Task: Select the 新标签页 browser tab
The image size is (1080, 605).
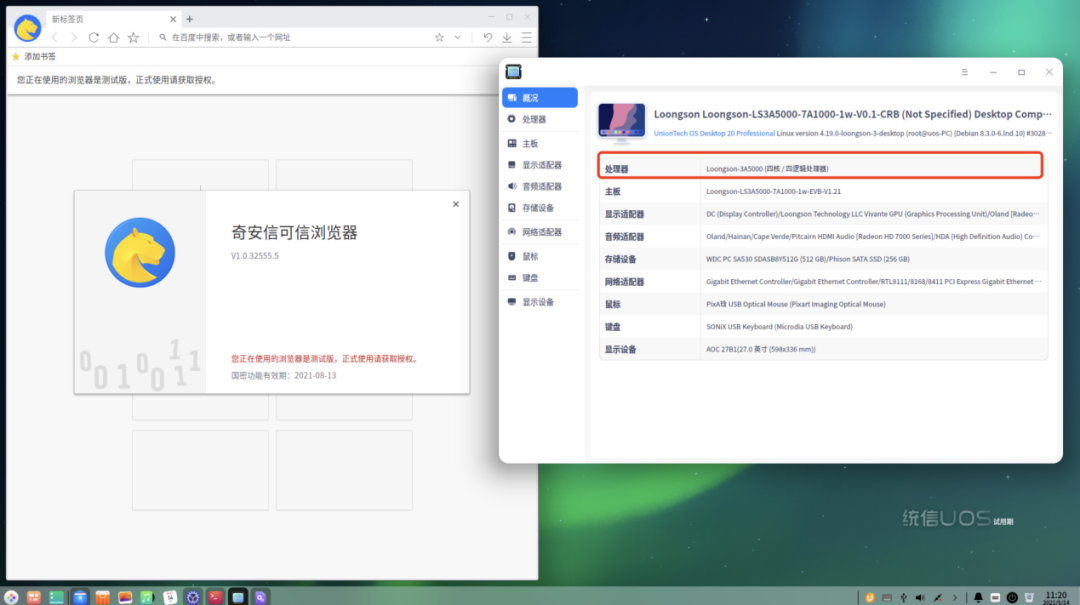Action: (114, 19)
